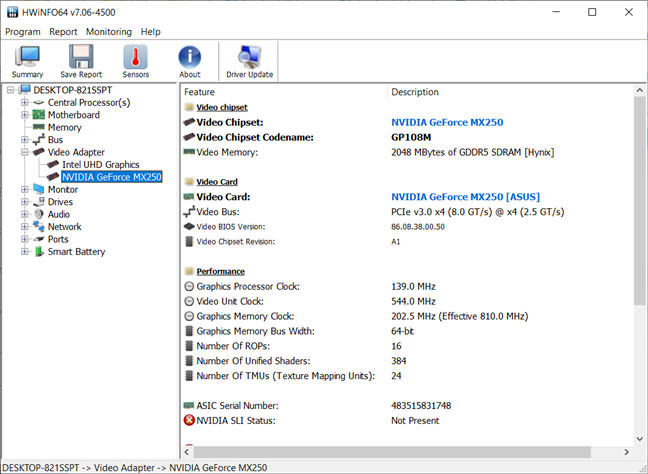Click the vertical scrollbar thumb
Image resolution: width=648 pixels, height=474 pixels.
pyautogui.click(x=640, y=201)
